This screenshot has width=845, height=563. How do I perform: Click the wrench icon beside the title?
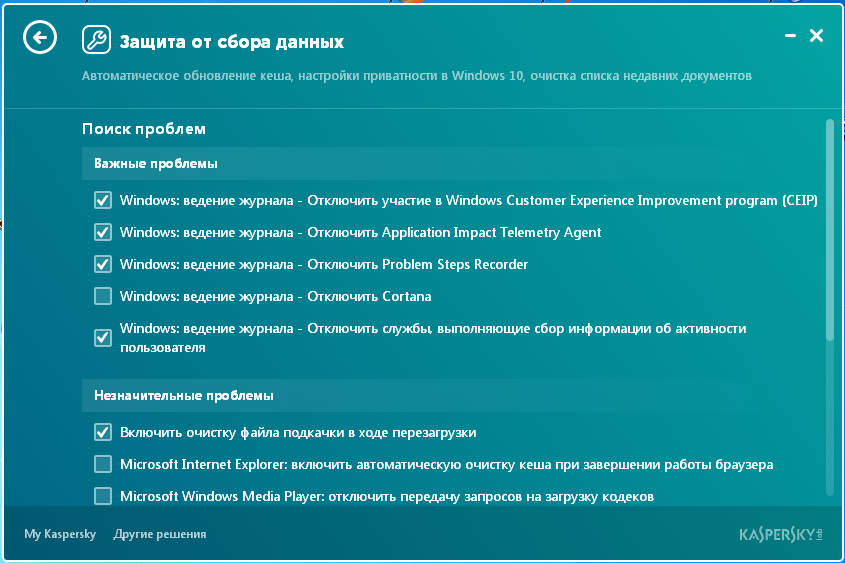96,40
